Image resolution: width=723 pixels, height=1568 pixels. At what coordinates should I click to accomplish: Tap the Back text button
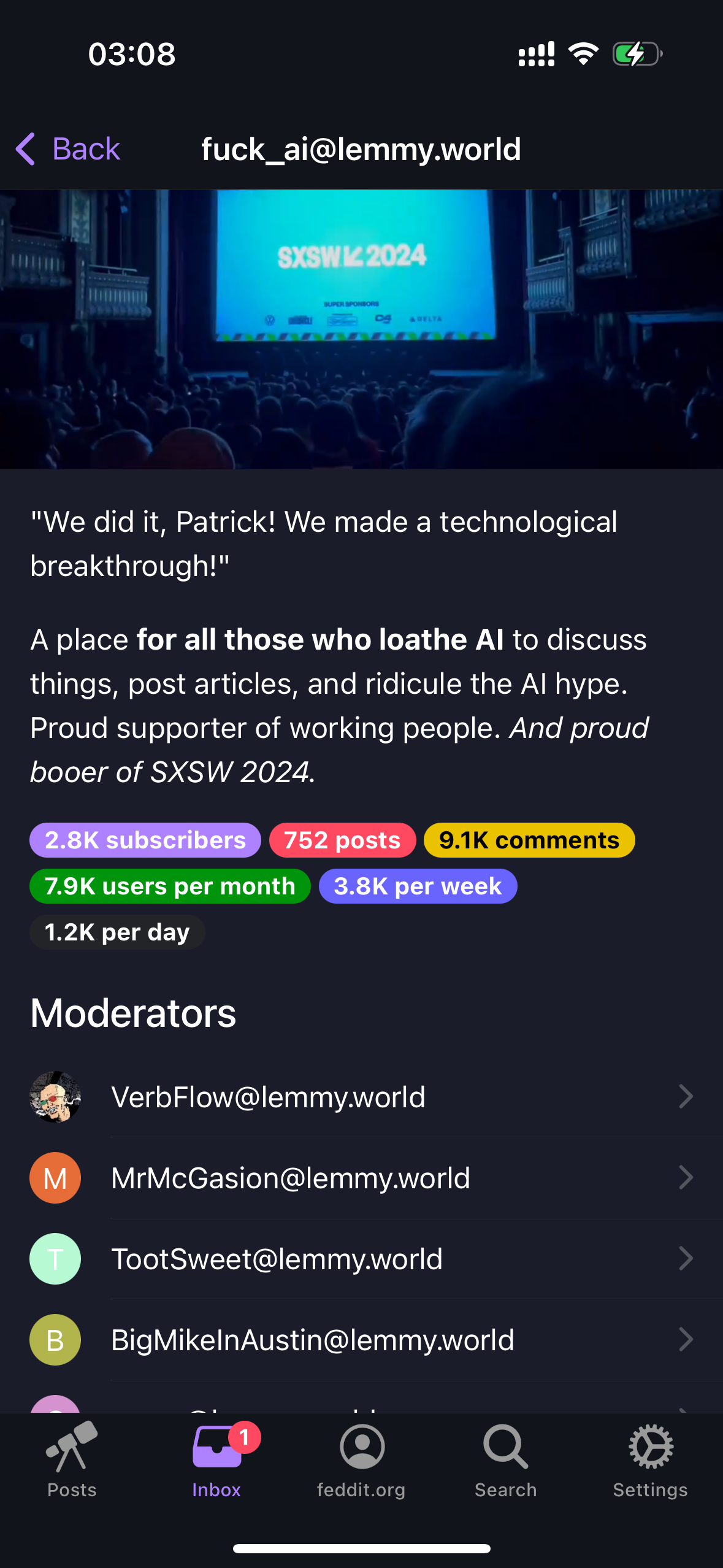86,149
